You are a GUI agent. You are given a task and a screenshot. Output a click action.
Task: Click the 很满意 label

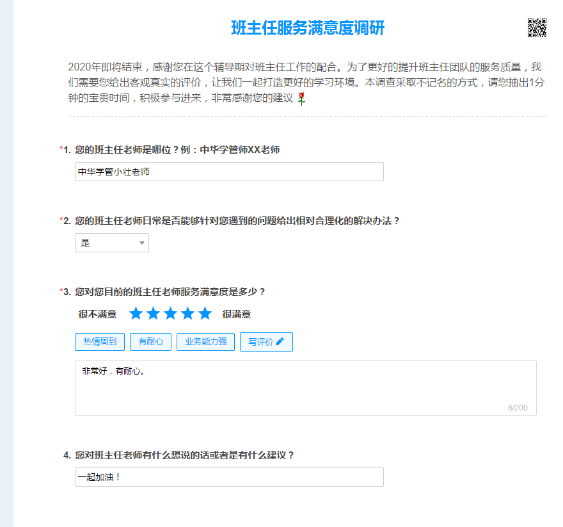pyautogui.click(x=236, y=314)
